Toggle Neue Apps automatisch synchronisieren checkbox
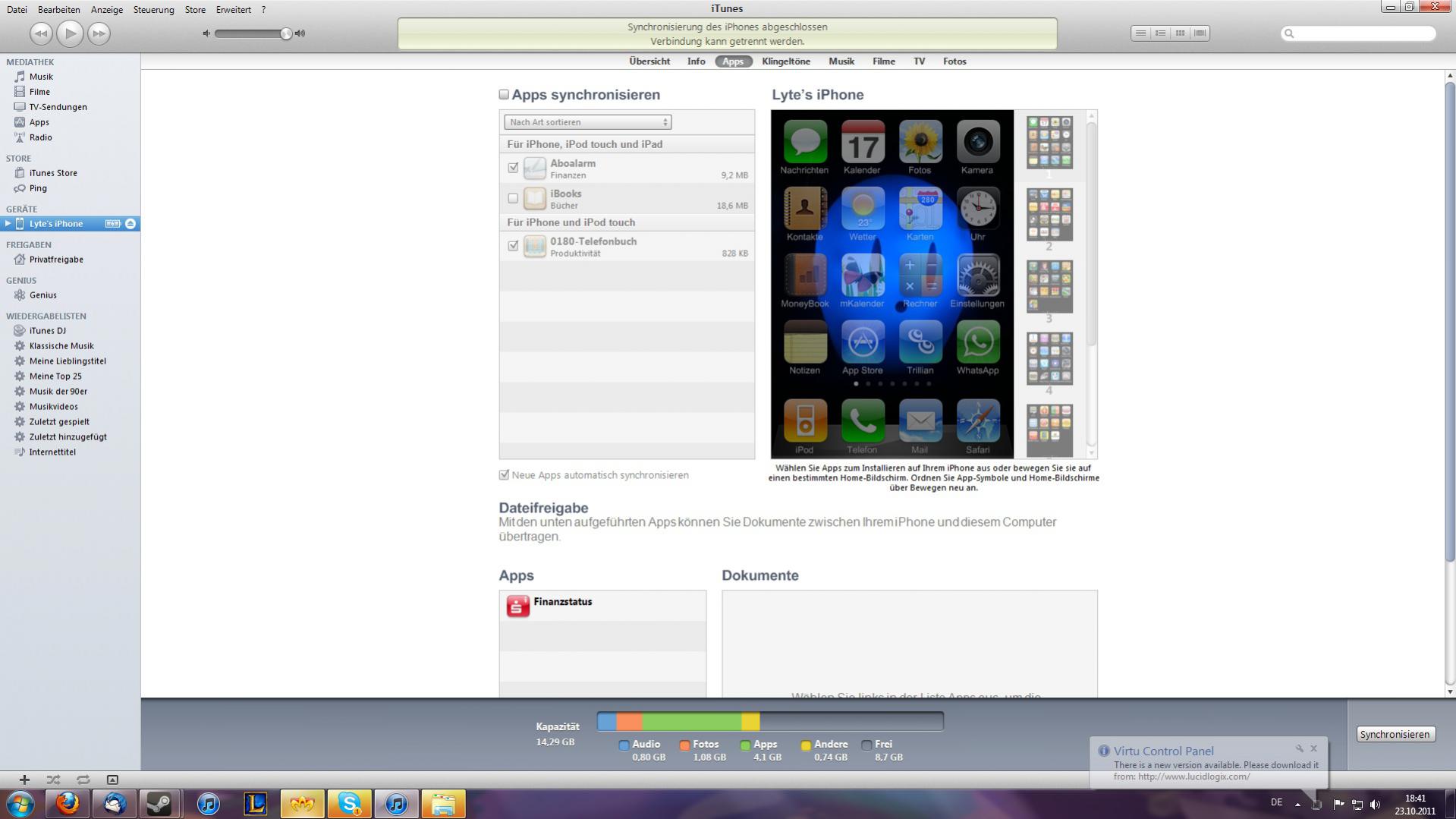The image size is (1456, 819). click(504, 475)
